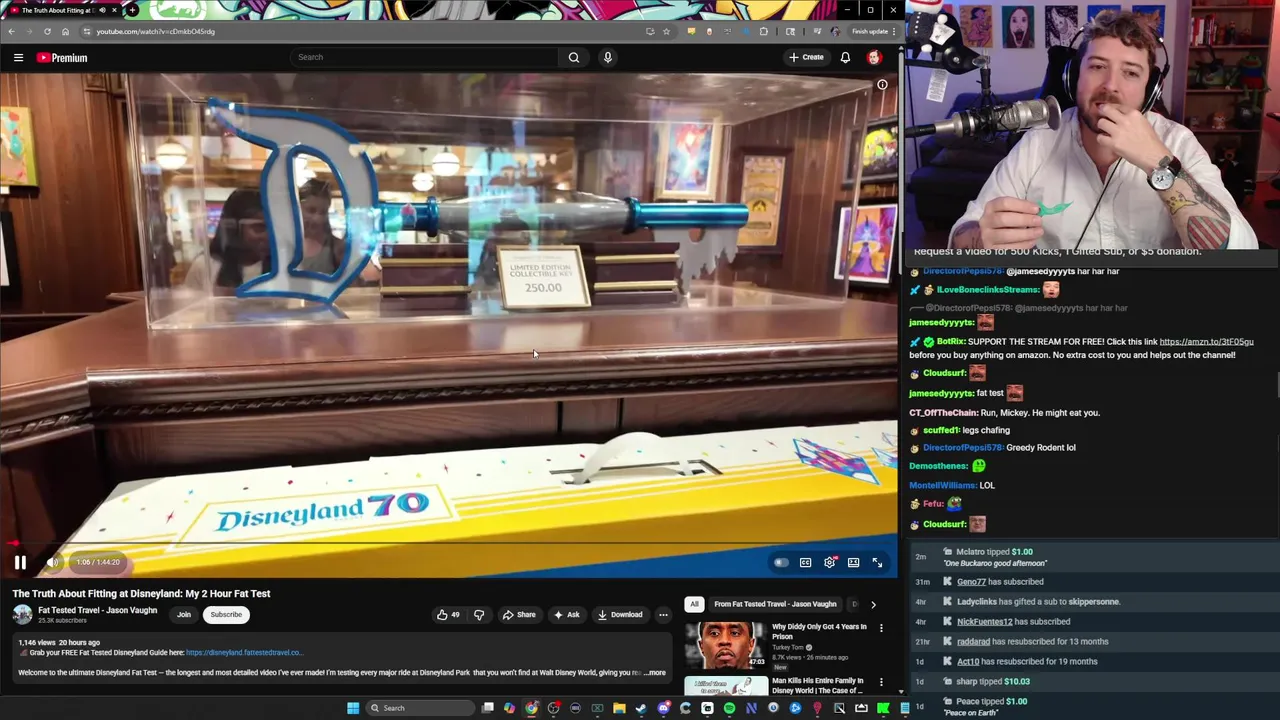Open Windows Start menu
Screen dimensions: 1280x720
pyautogui.click(x=353, y=708)
